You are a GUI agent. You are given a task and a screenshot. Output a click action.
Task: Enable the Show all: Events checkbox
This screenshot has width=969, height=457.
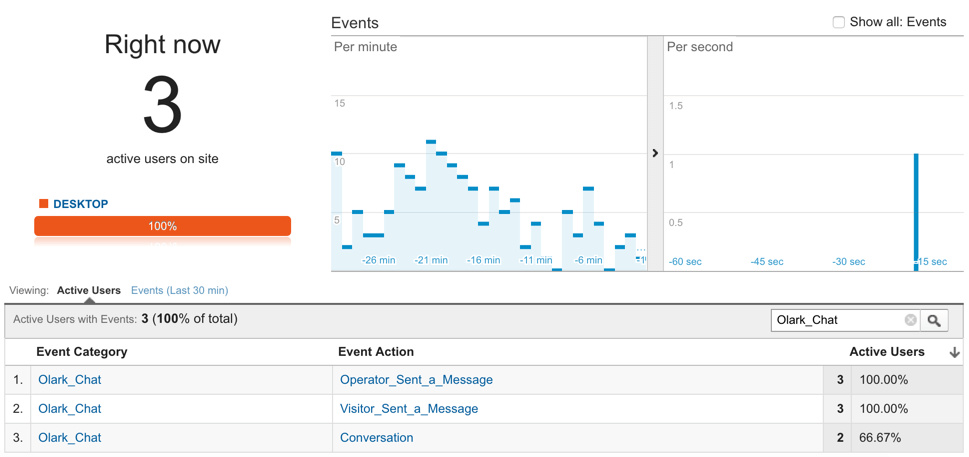coord(838,22)
